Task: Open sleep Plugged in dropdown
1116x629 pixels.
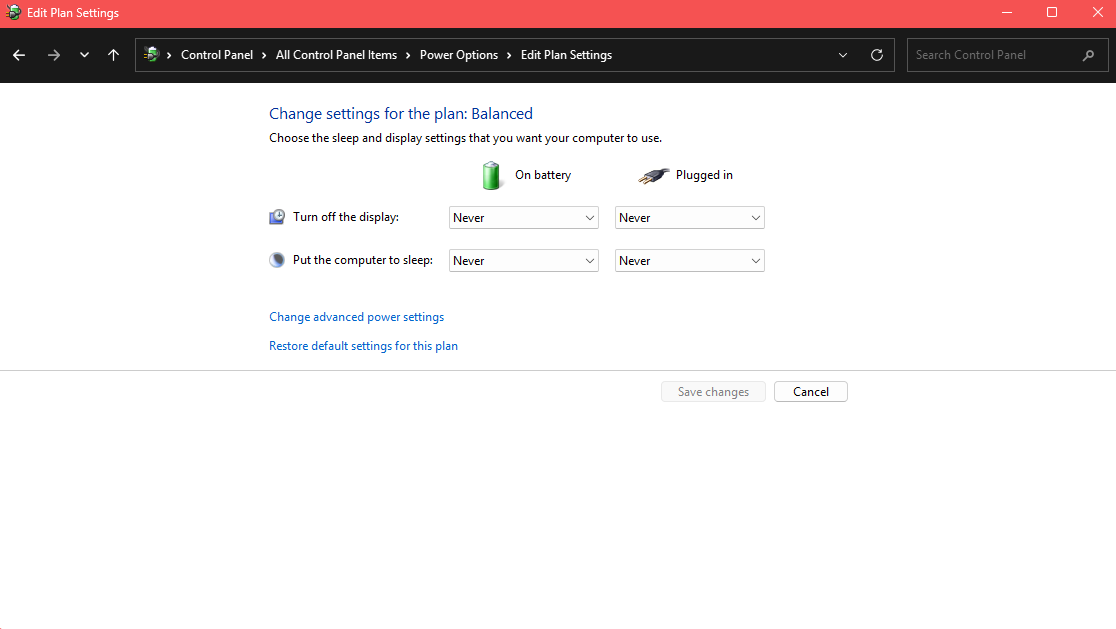Action: pyautogui.click(x=689, y=260)
